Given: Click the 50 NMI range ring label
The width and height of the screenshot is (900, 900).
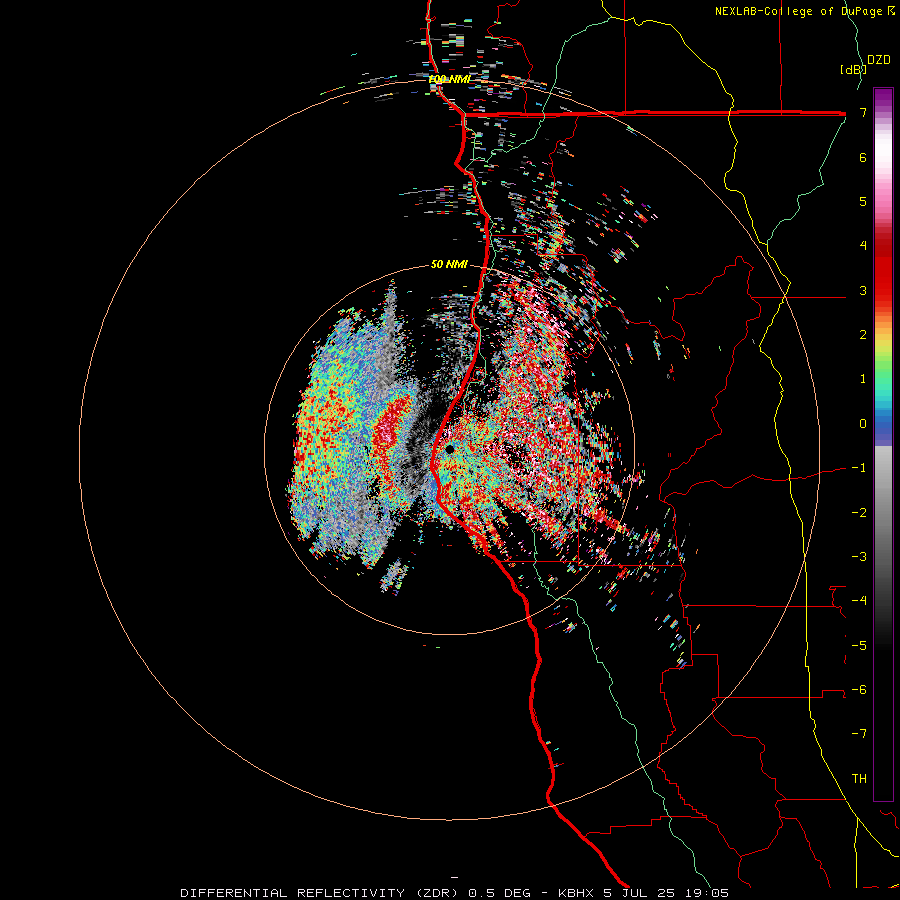Looking at the screenshot, I should pyautogui.click(x=449, y=264).
